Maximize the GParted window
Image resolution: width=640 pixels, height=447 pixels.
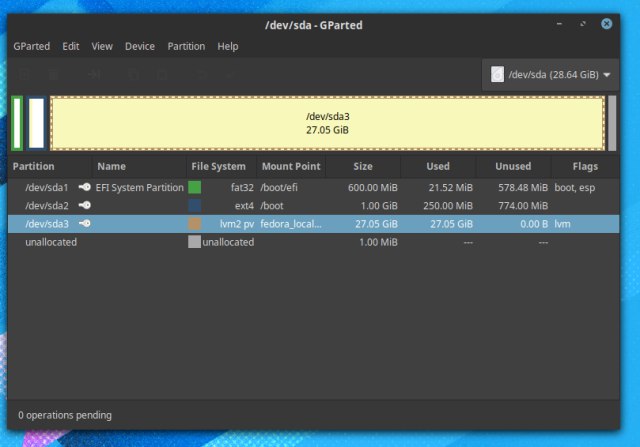[583, 24]
